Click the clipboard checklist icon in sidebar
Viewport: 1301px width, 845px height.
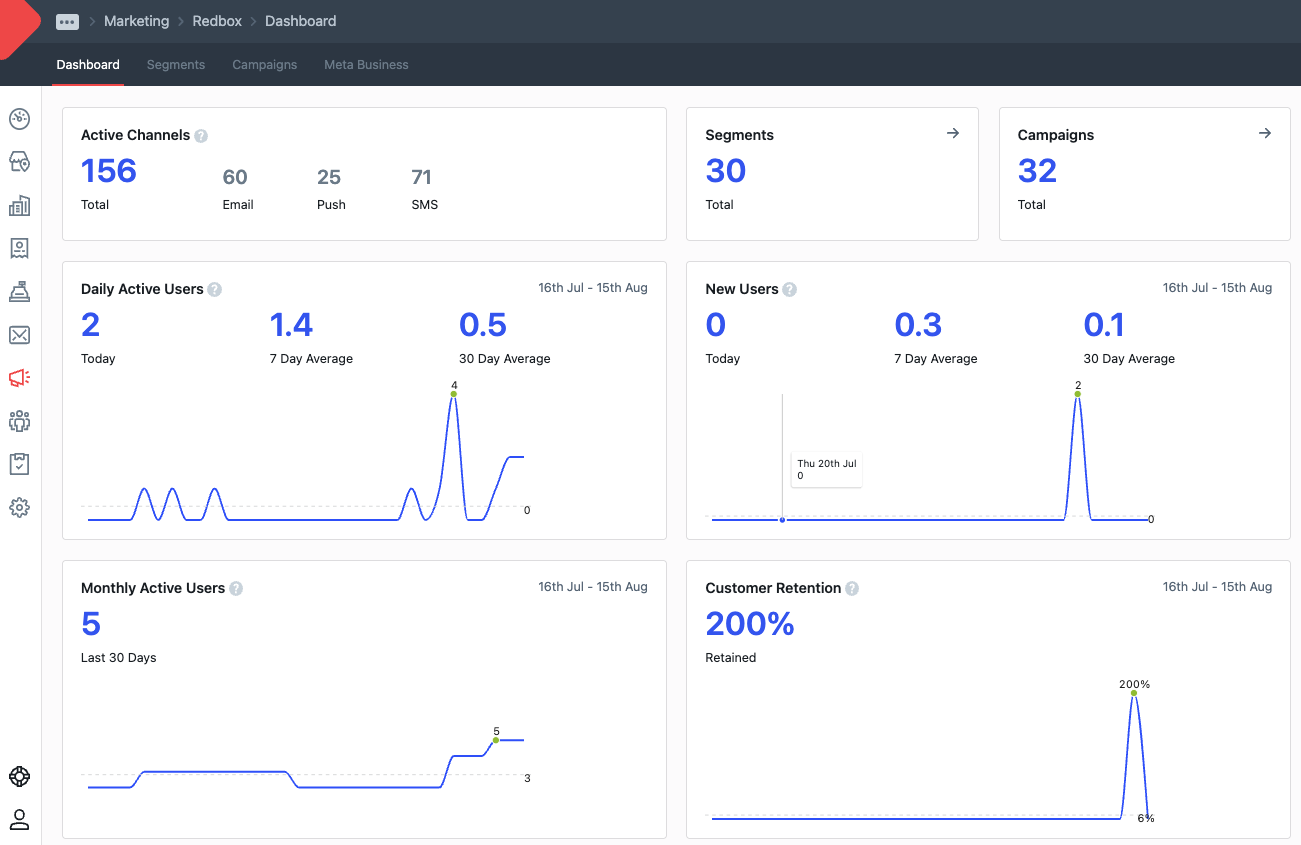coord(19,464)
